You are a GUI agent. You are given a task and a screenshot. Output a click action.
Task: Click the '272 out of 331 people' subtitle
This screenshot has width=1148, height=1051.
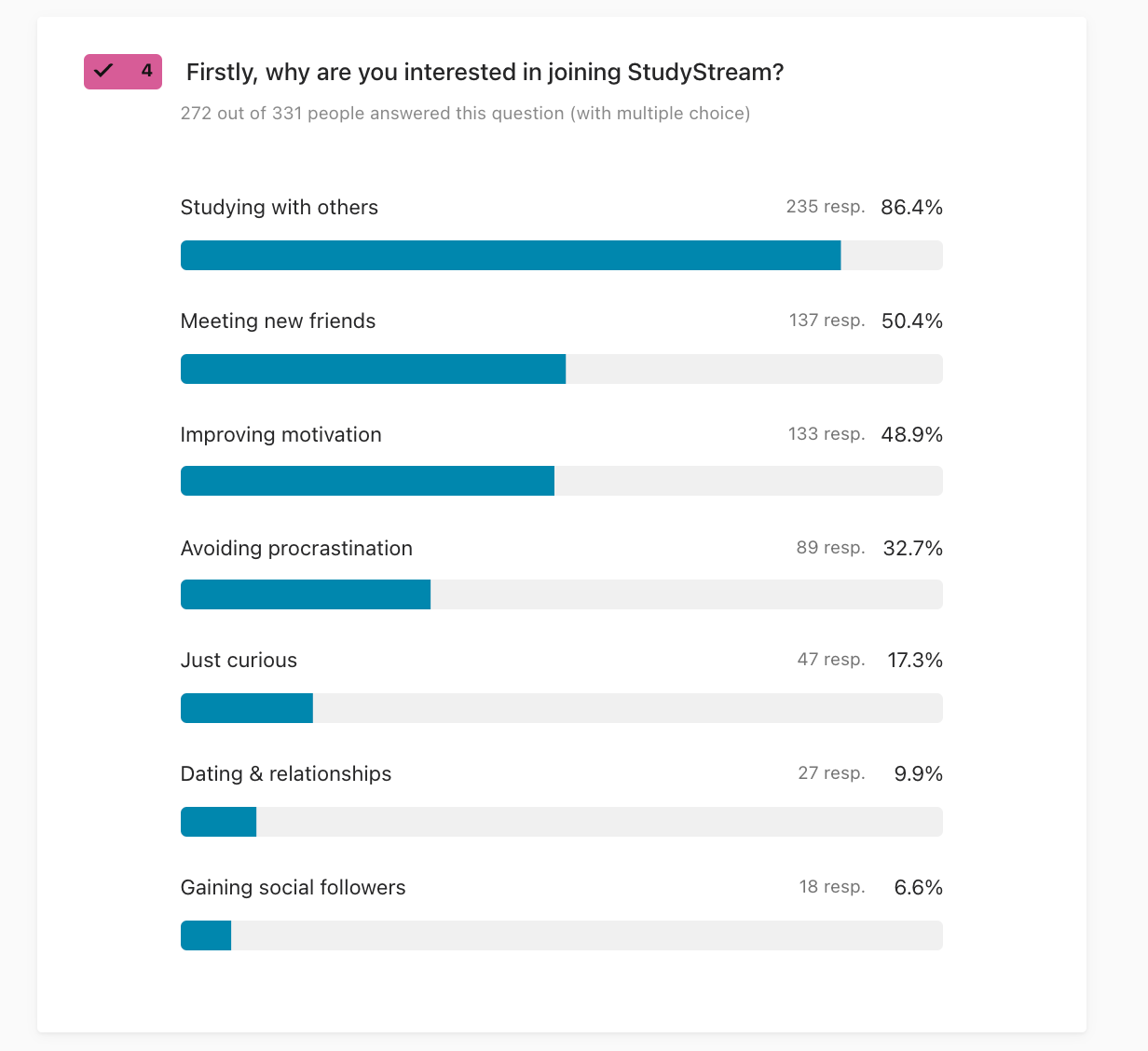[x=465, y=114]
